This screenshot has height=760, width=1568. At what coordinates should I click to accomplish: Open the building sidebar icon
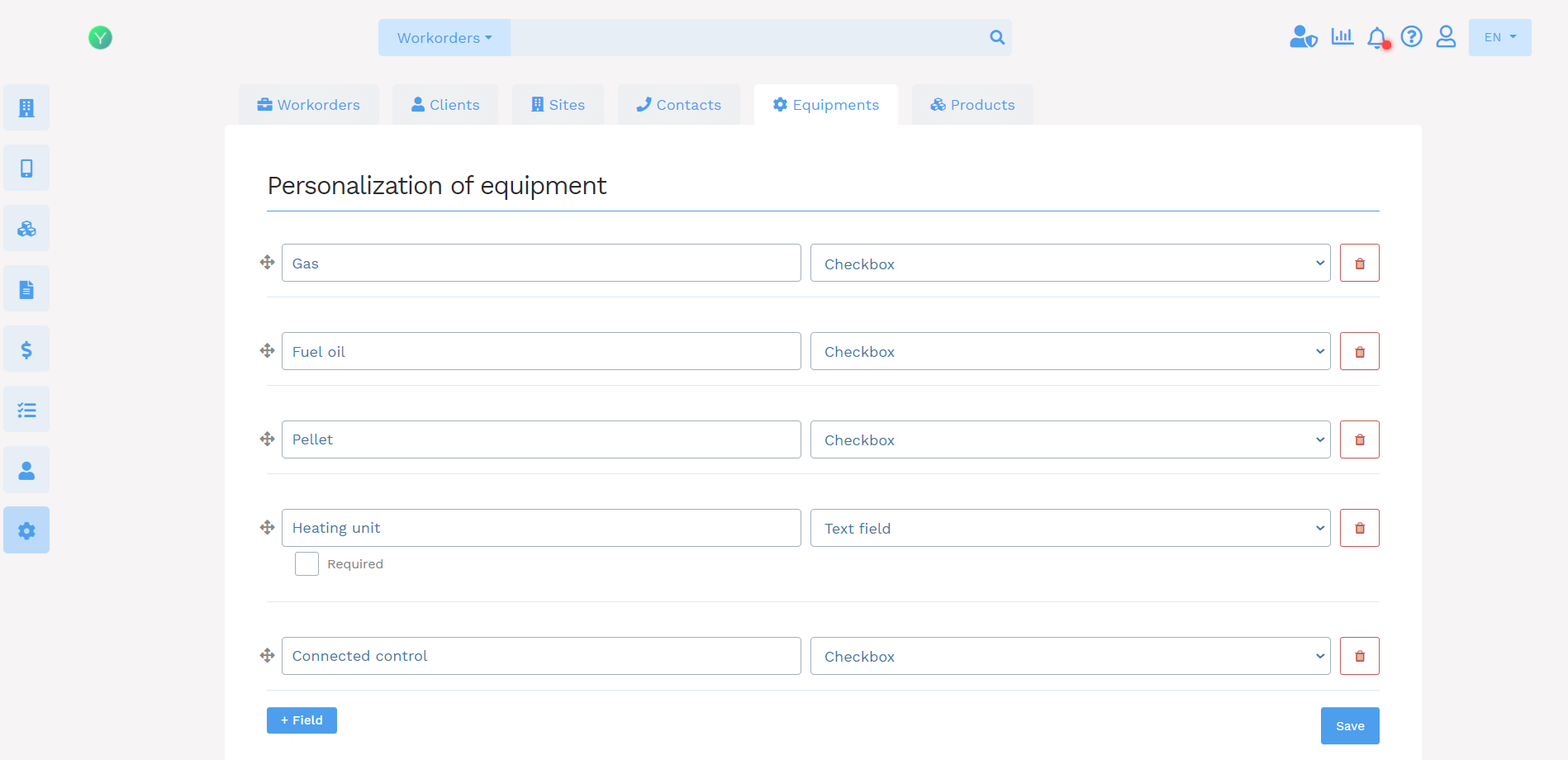26,107
